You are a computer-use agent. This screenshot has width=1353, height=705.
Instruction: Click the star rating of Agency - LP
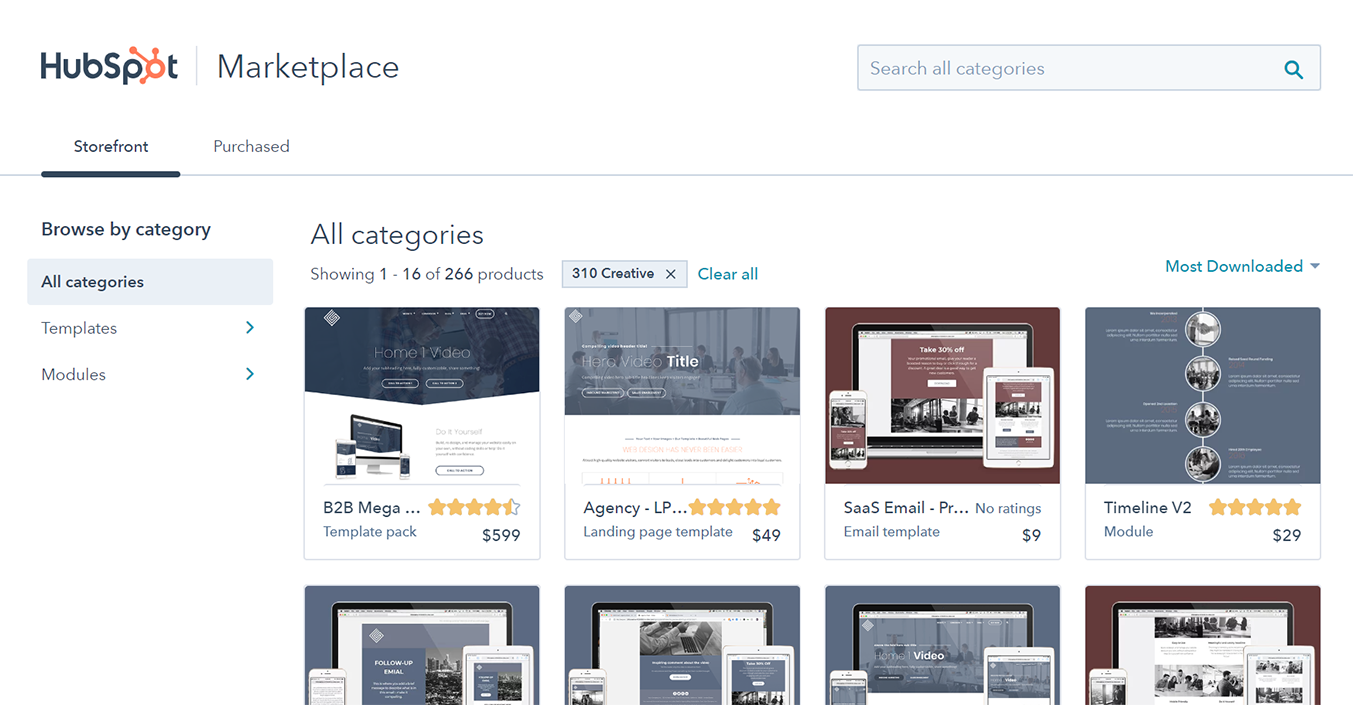pyautogui.click(x=735, y=507)
